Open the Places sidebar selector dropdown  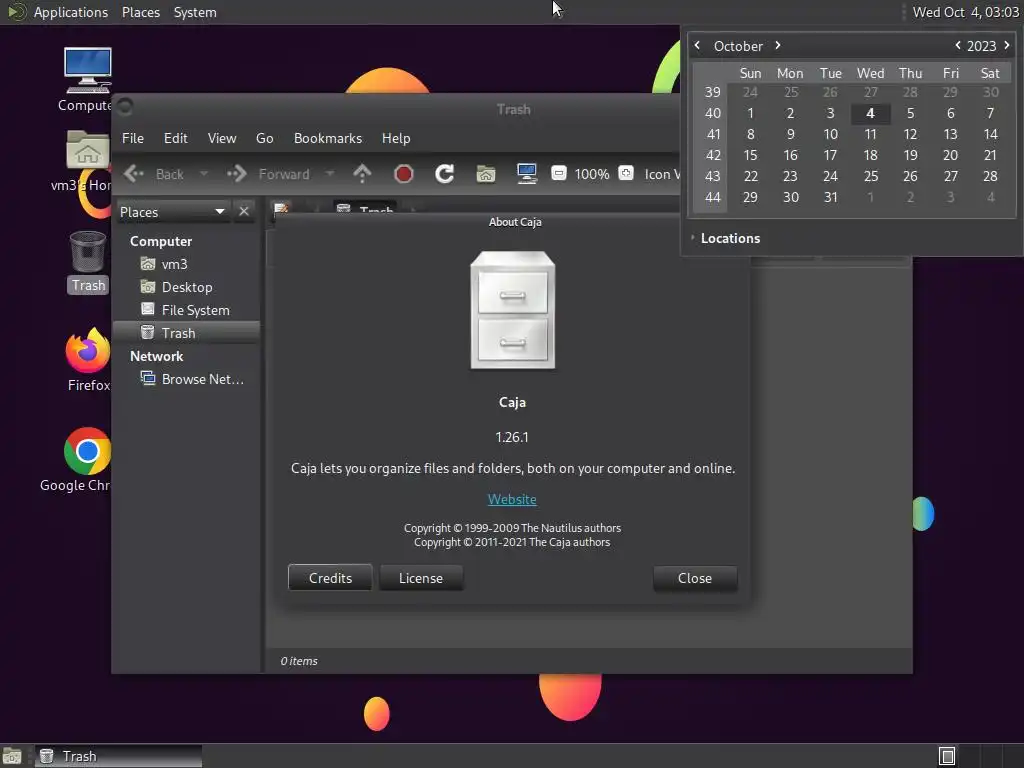172,212
